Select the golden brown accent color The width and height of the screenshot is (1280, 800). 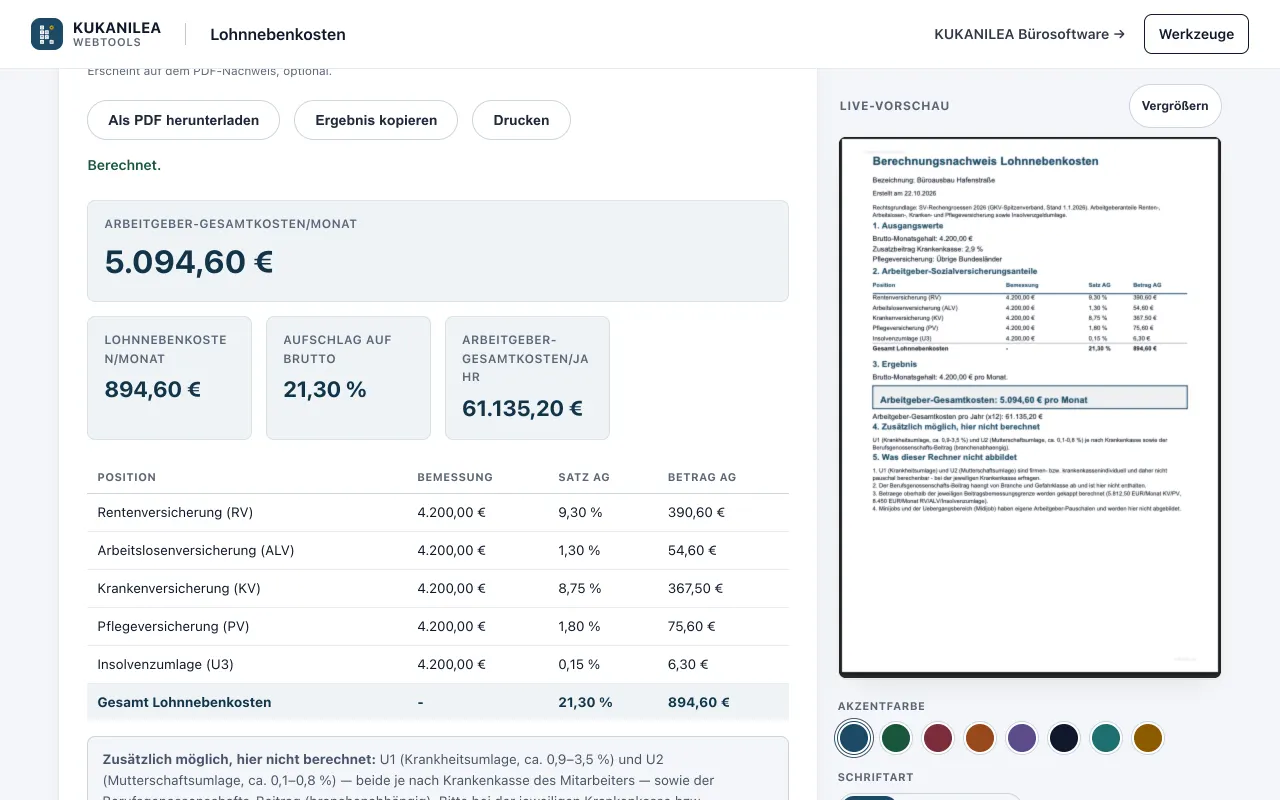[x=1148, y=738]
